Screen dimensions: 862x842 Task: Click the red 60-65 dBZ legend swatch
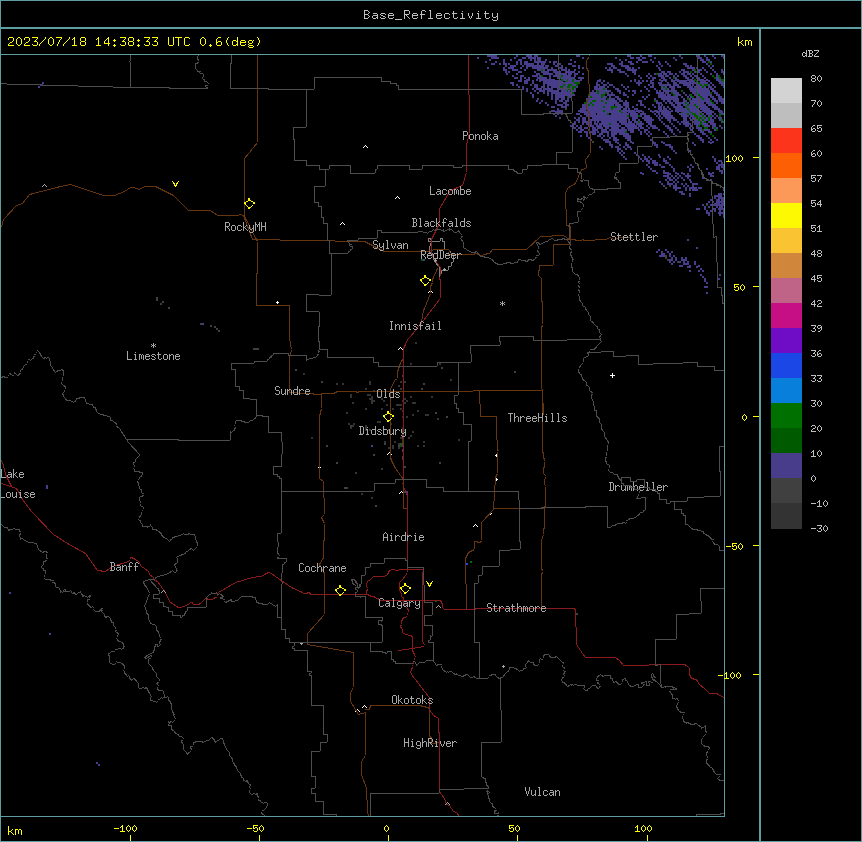(x=786, y=140)
